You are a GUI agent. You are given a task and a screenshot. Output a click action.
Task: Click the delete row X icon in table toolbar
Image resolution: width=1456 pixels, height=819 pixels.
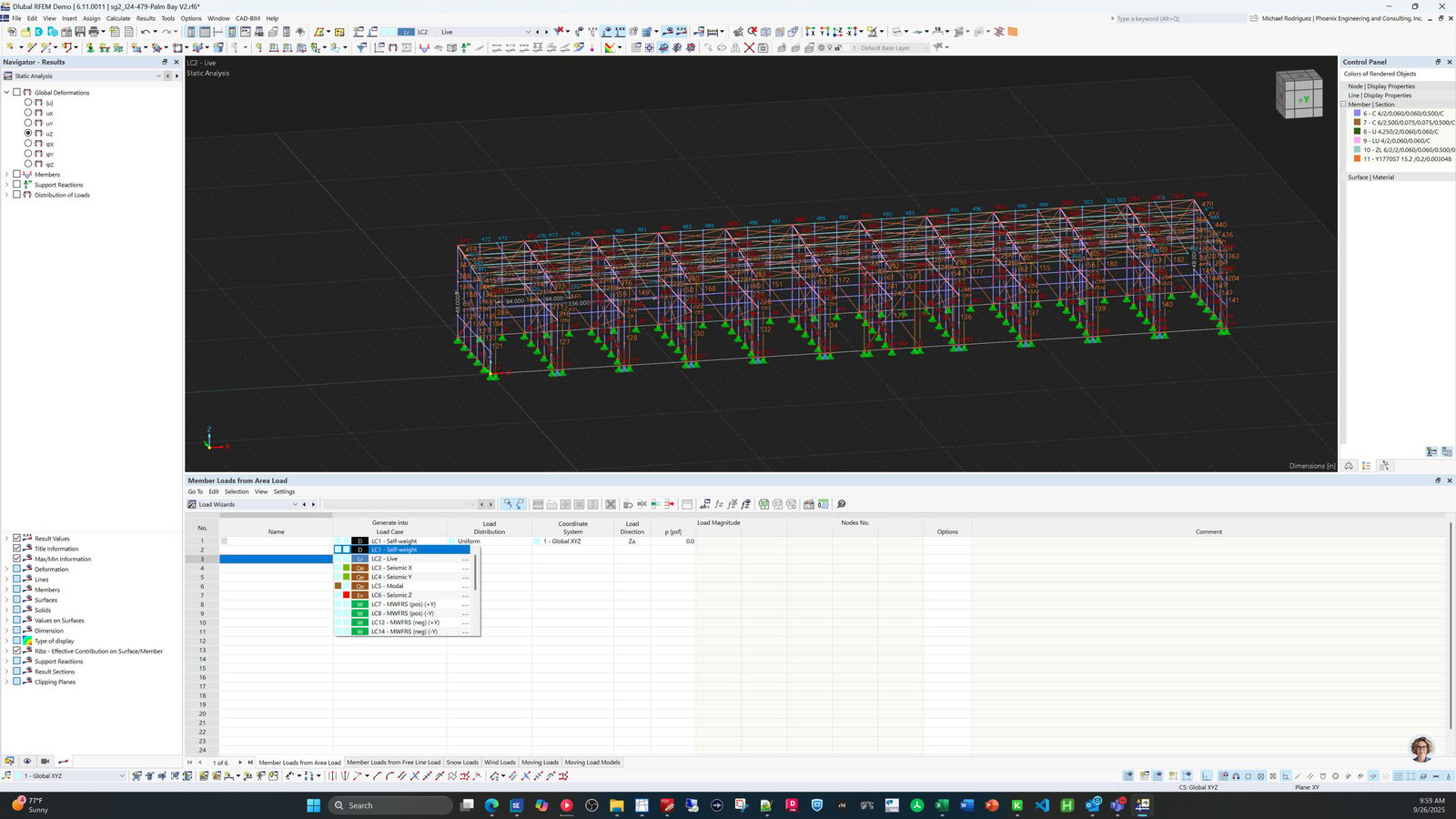tap(611, 504)
